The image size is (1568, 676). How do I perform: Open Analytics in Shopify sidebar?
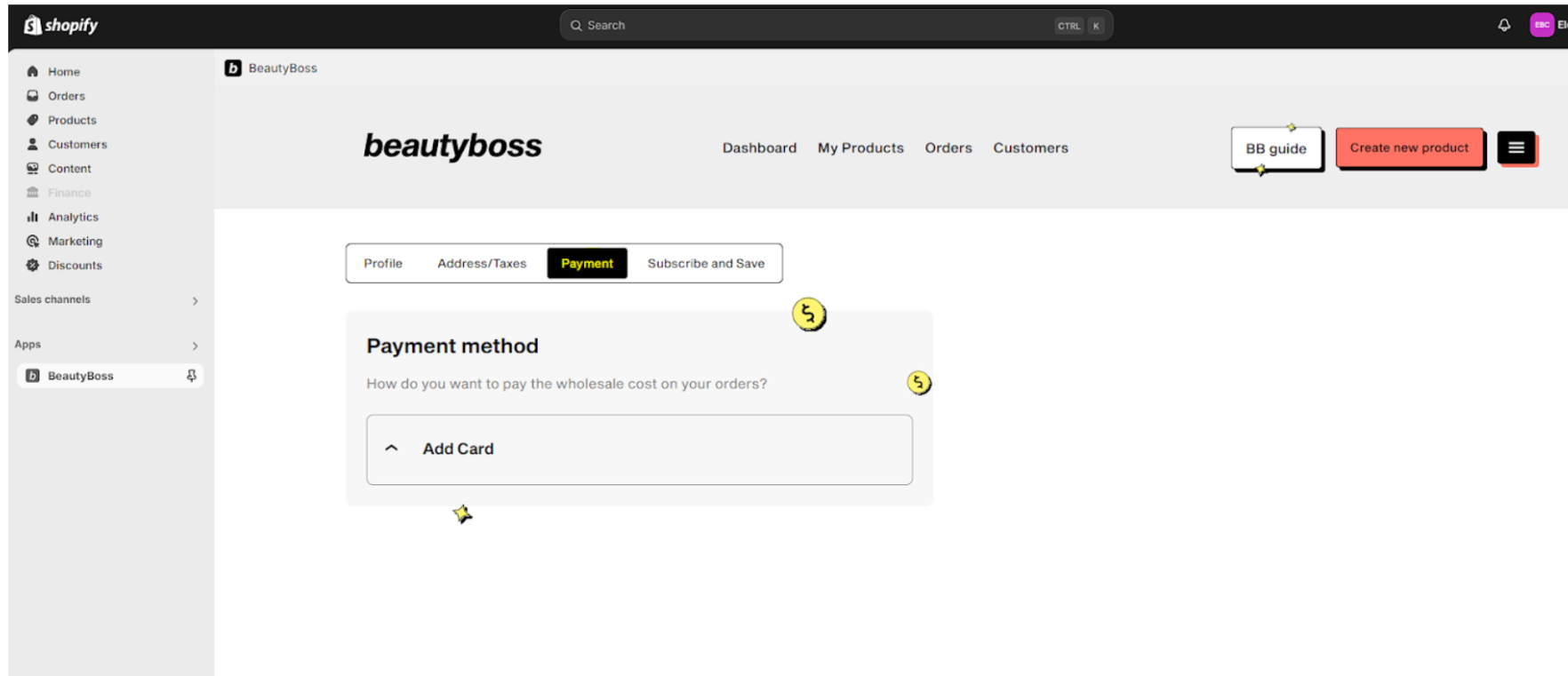pos(73,216)
